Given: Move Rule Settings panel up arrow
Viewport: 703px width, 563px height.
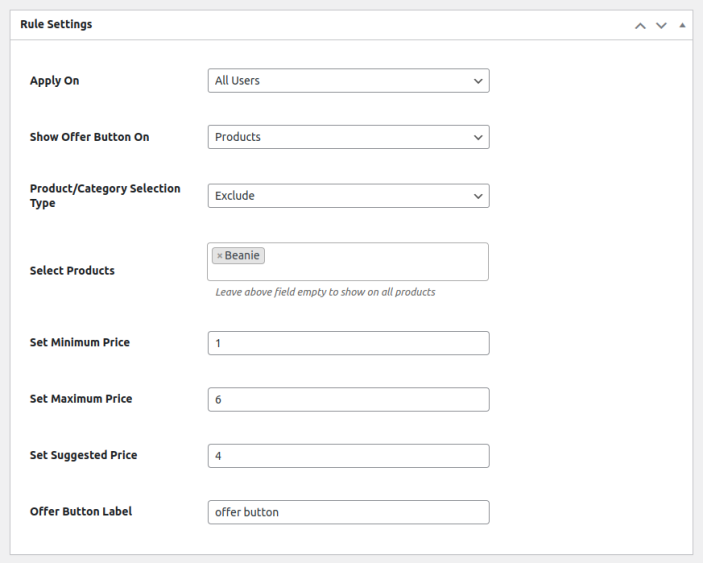Looking at the screenshot, I should pyautogui.click(x=641, y=25).
